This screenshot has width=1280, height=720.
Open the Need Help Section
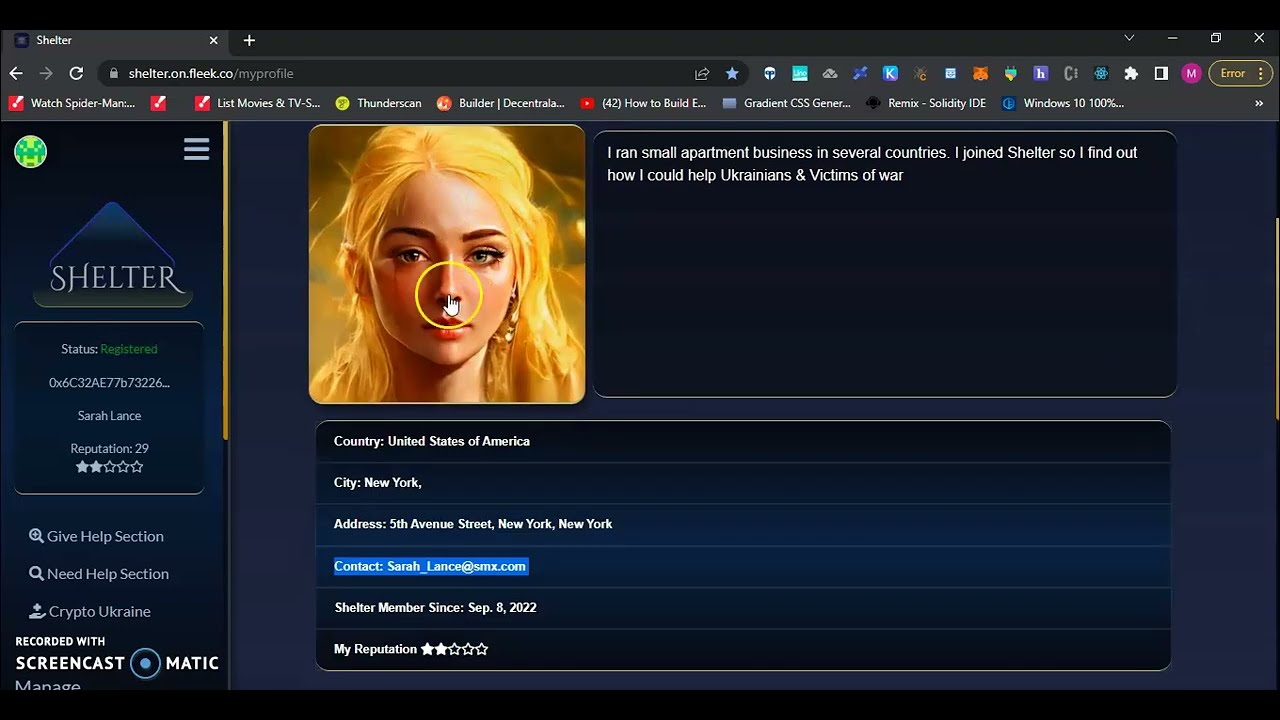coord(99,574)
